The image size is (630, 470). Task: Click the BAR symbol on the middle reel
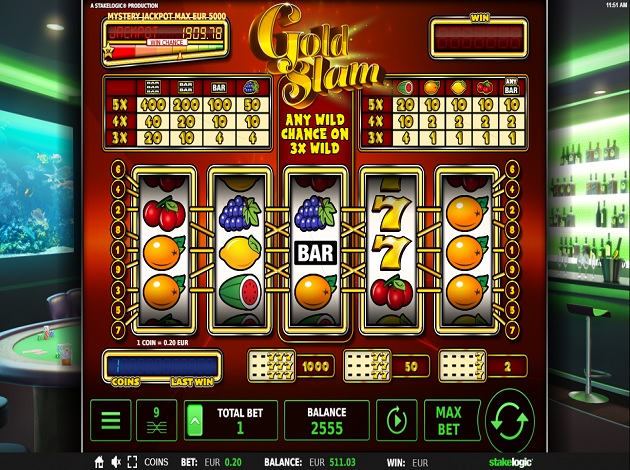[315, 253]
